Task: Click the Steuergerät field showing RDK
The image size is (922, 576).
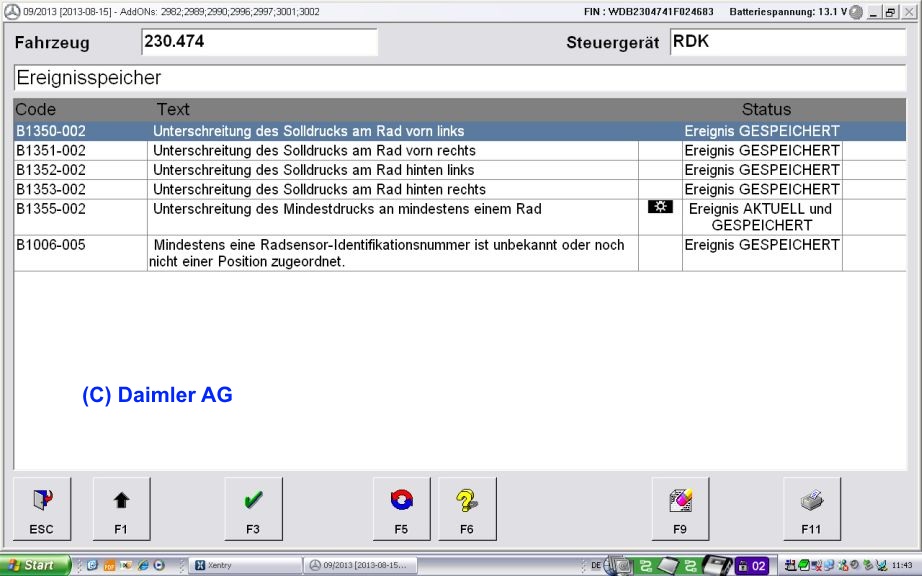Action: [787, 43]
